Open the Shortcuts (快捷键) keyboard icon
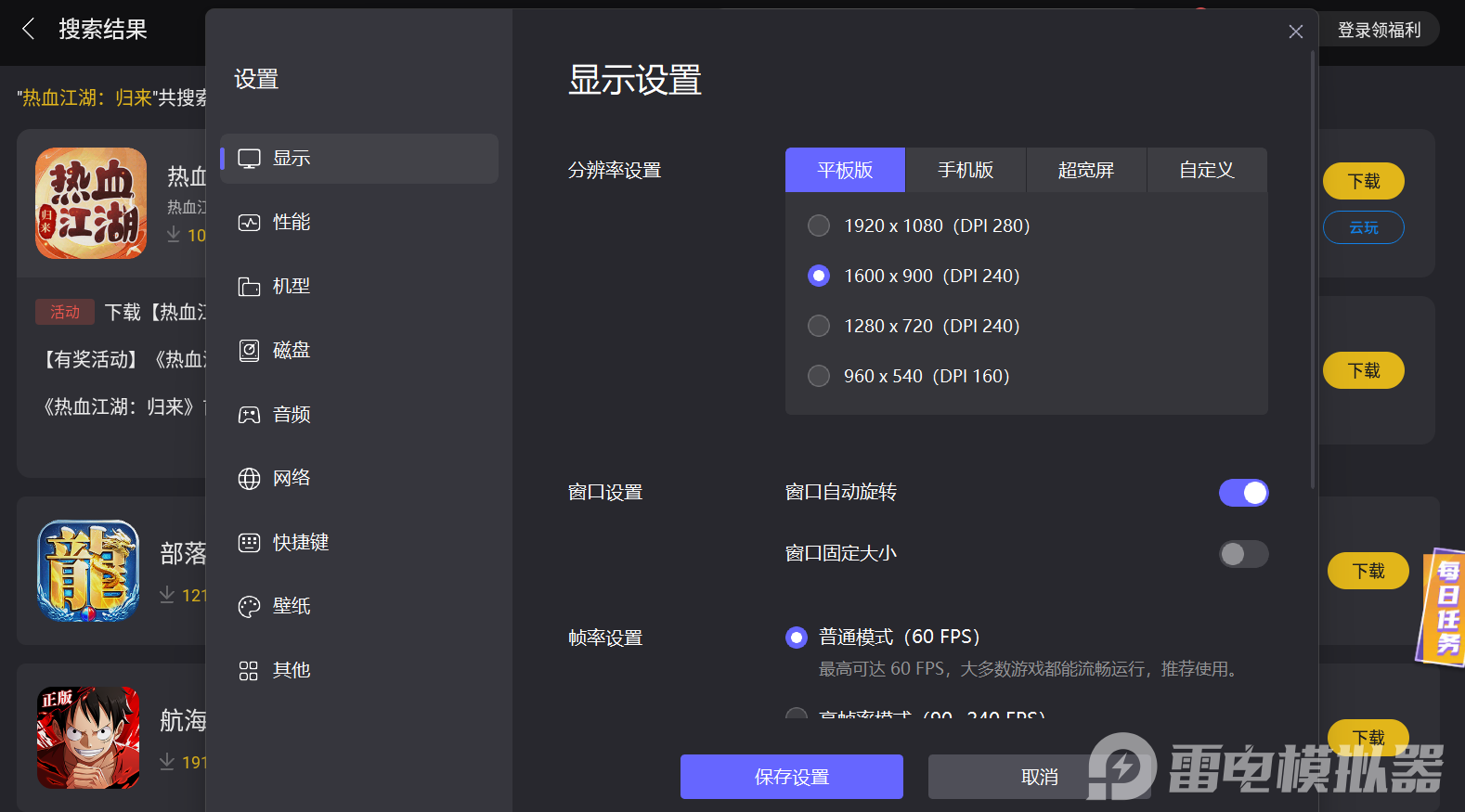The width and height of the screenshot is (1465, 812). 249,543
